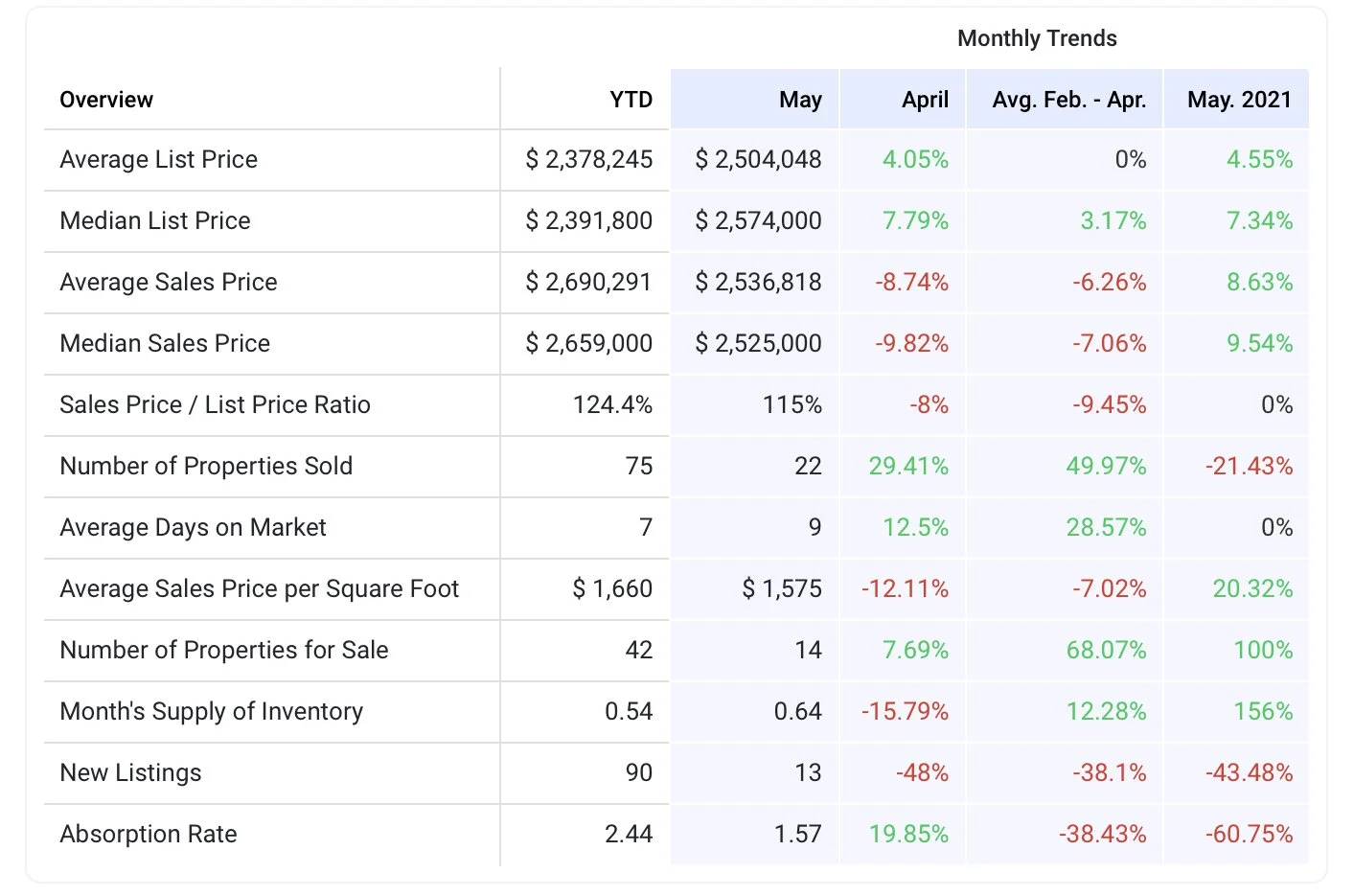The image size is (1354, 896).
Task: Select Month's Supply of Inventory label
Action: coord(212,711)
